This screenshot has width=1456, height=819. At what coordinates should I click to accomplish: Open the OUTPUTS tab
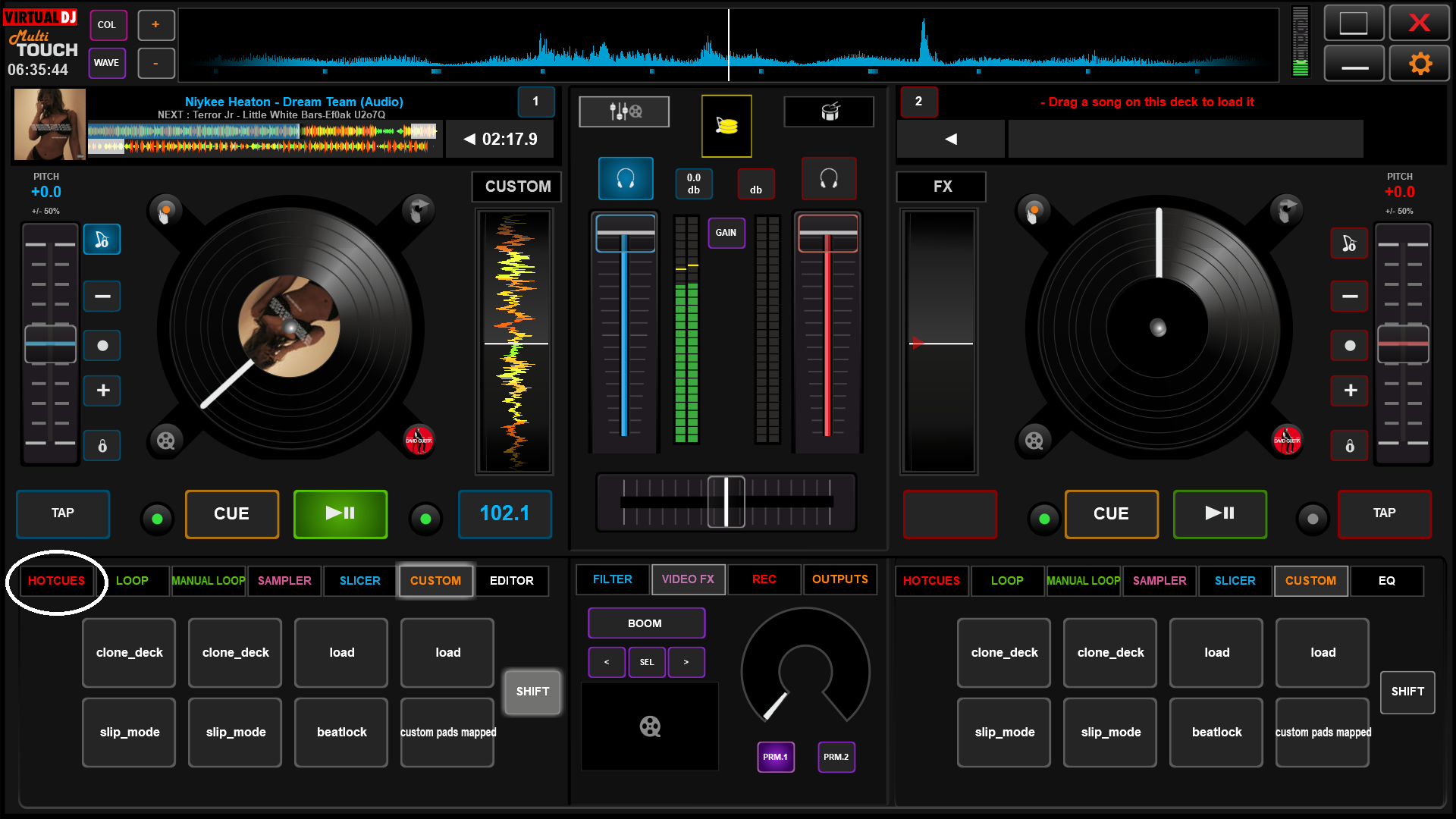840,579
